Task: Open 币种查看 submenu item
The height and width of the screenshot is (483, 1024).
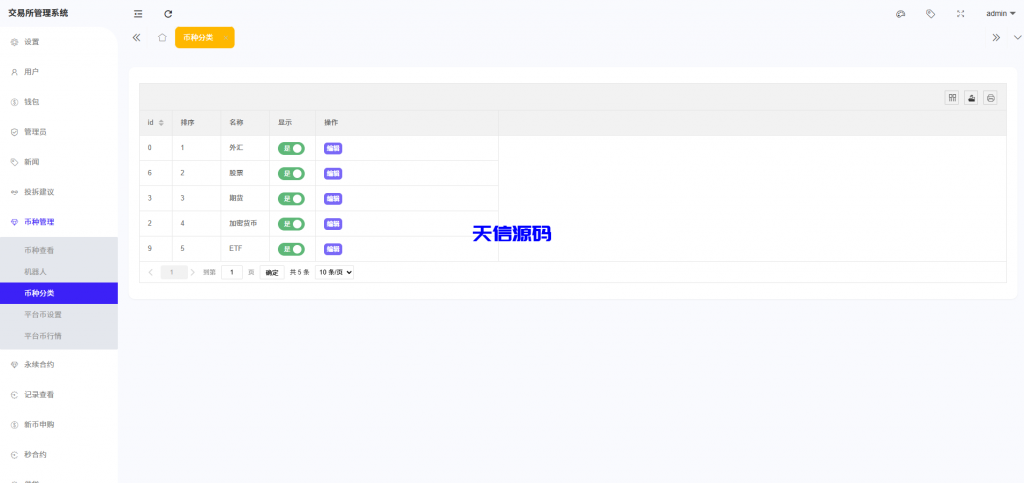Action: [x=59, y=251]
